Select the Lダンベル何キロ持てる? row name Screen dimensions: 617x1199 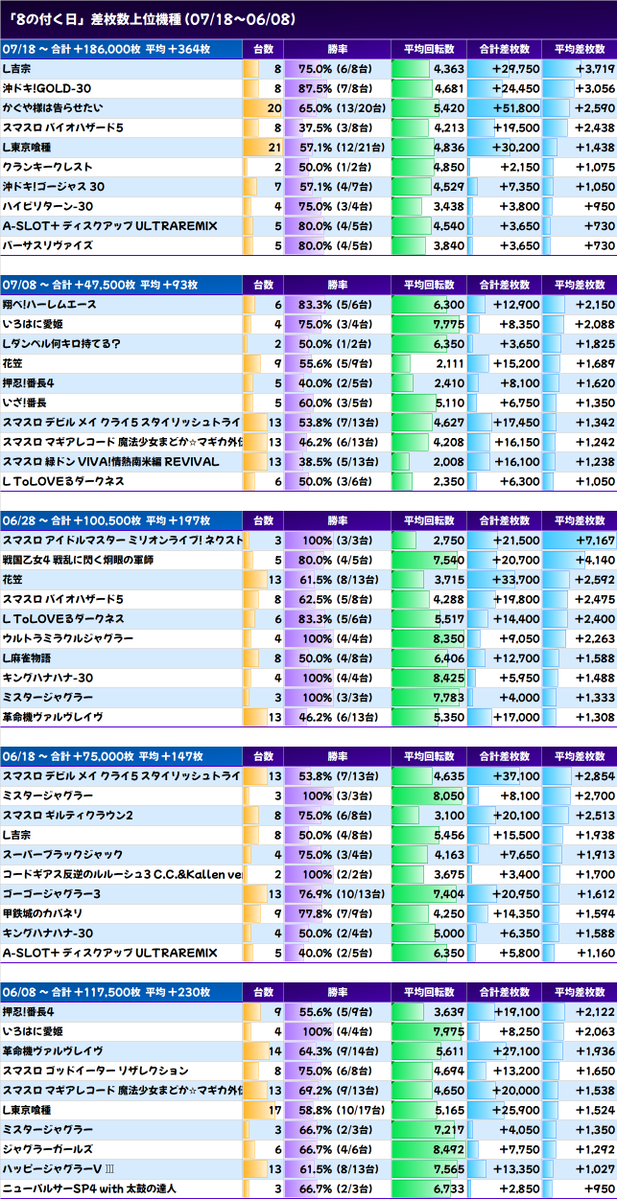tap(61, 343)
